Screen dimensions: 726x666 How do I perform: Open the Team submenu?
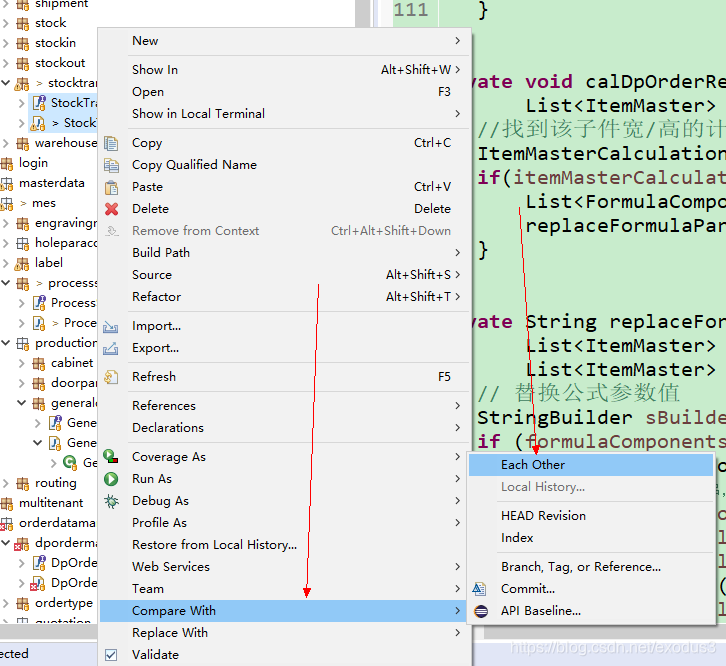[x=285, y=589]
